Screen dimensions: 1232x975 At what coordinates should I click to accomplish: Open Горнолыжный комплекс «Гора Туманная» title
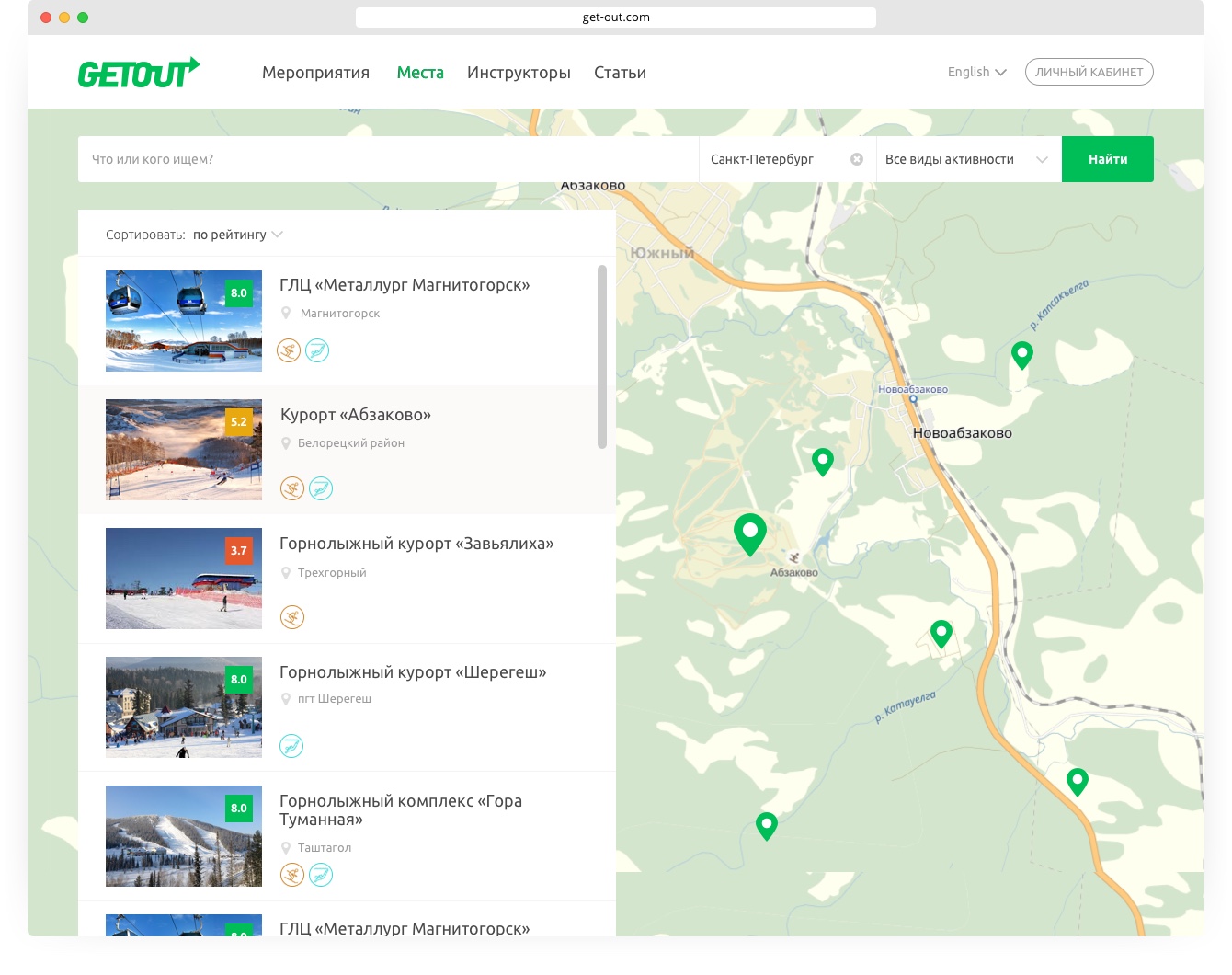[x=401, y=810]
